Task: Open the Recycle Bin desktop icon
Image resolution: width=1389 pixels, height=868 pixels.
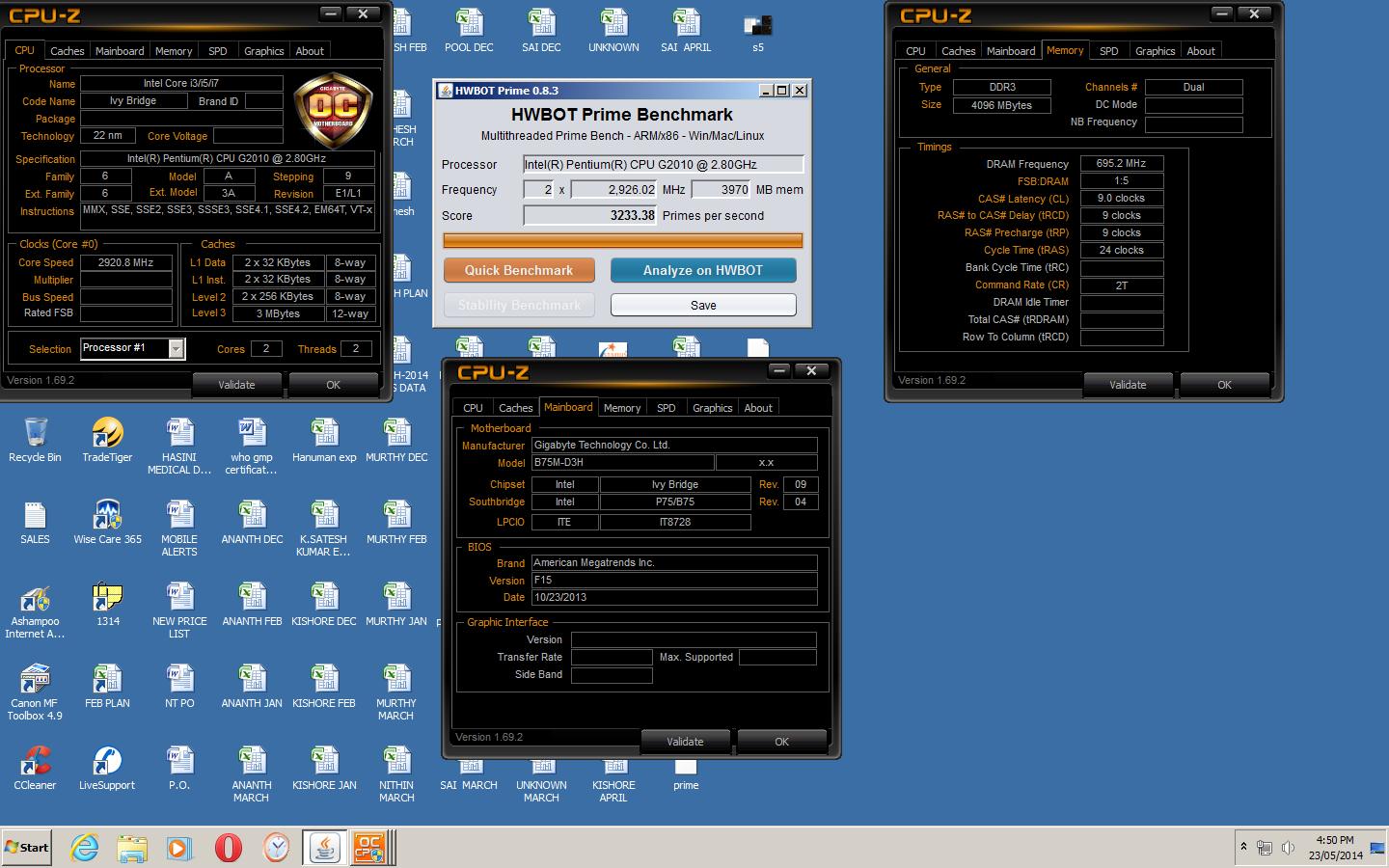Action: (x=35, y=440)
